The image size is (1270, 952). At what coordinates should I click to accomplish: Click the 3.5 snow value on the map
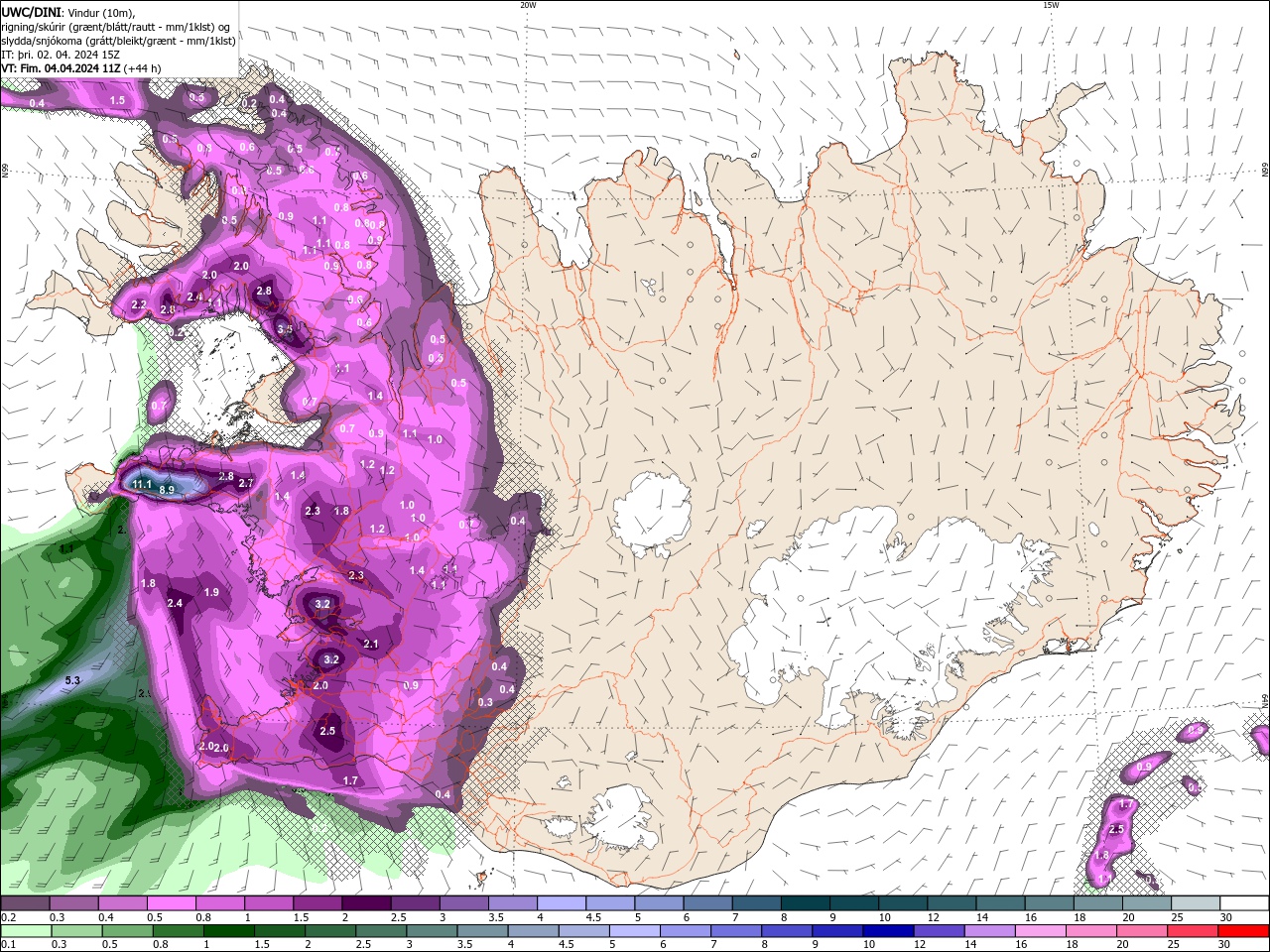pos(285,329)
